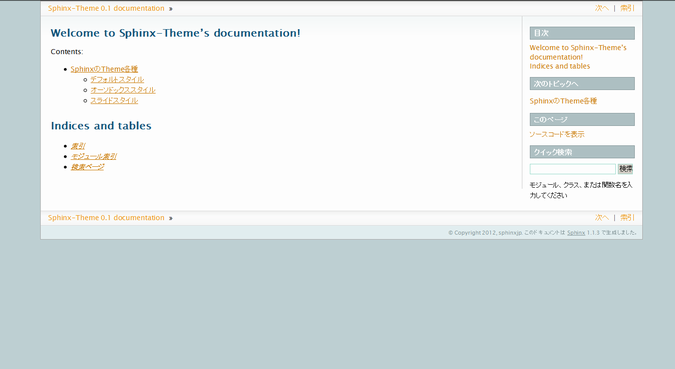
Task: Click the 検索 search button
Action: 625,169
